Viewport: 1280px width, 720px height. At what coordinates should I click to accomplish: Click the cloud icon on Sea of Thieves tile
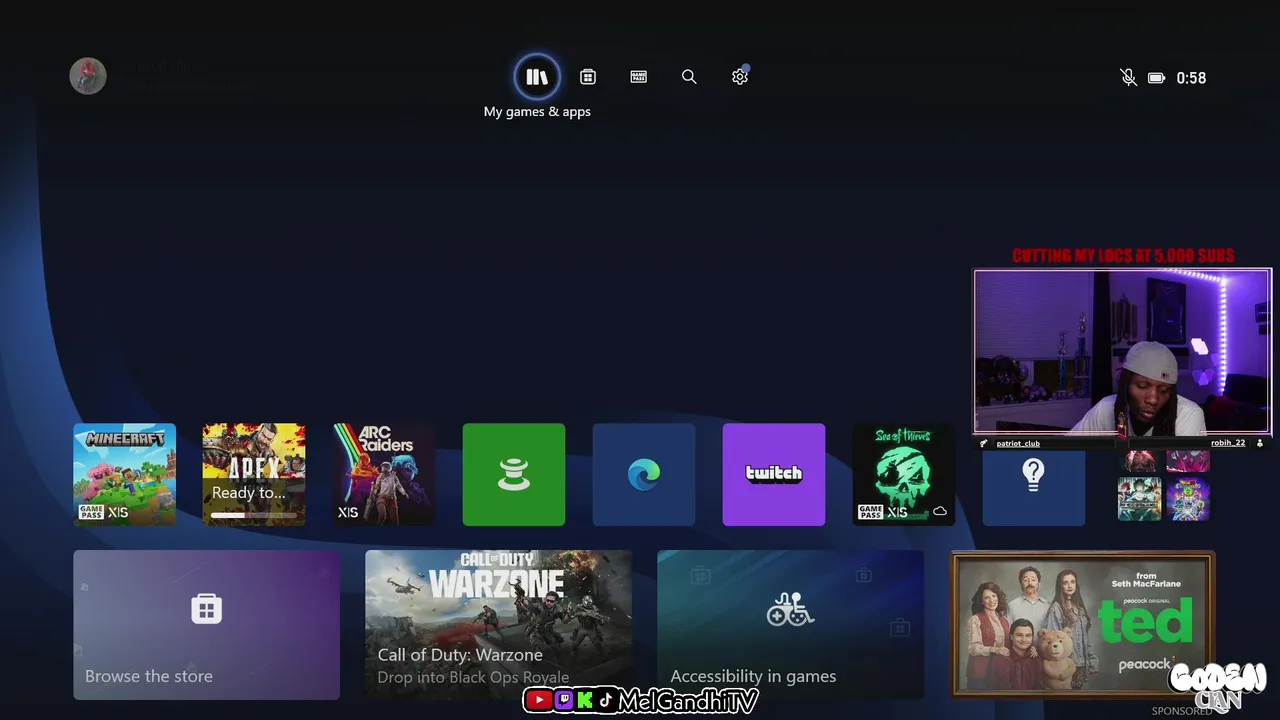(940, 511)
